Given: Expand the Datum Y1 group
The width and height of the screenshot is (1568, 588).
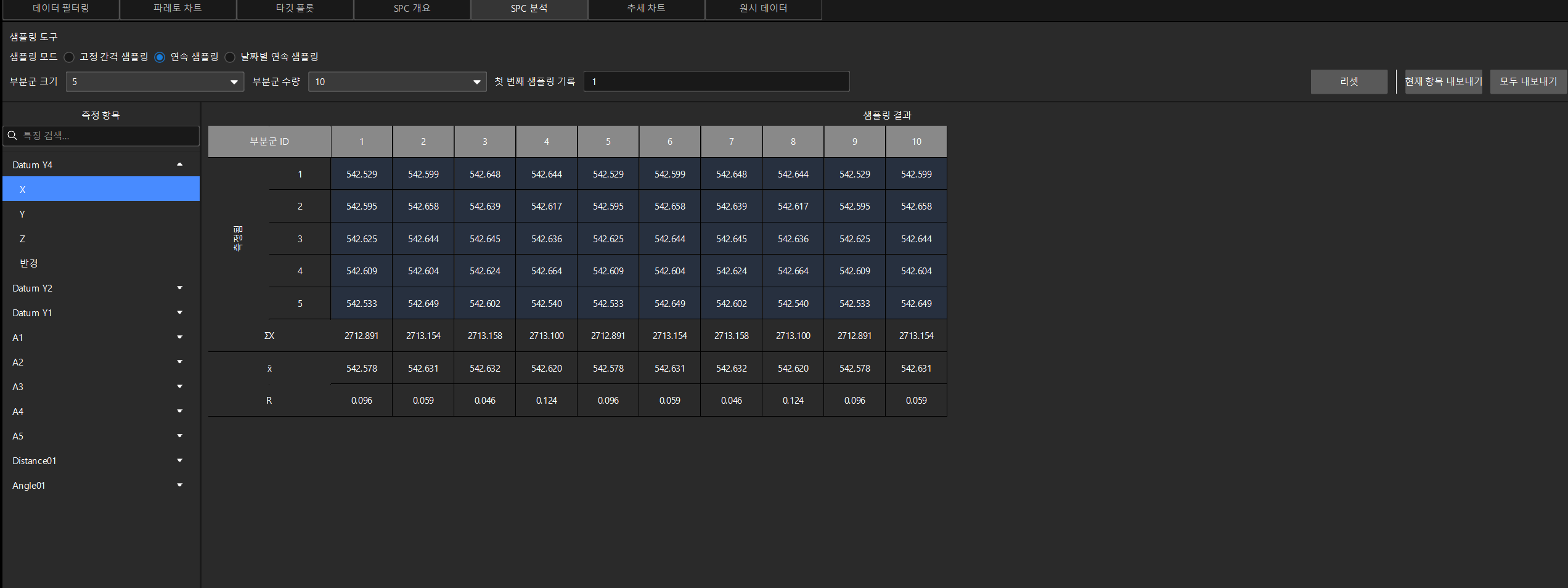Looking at the screenshot, I should pyautogui.click(x=179, y=312).
